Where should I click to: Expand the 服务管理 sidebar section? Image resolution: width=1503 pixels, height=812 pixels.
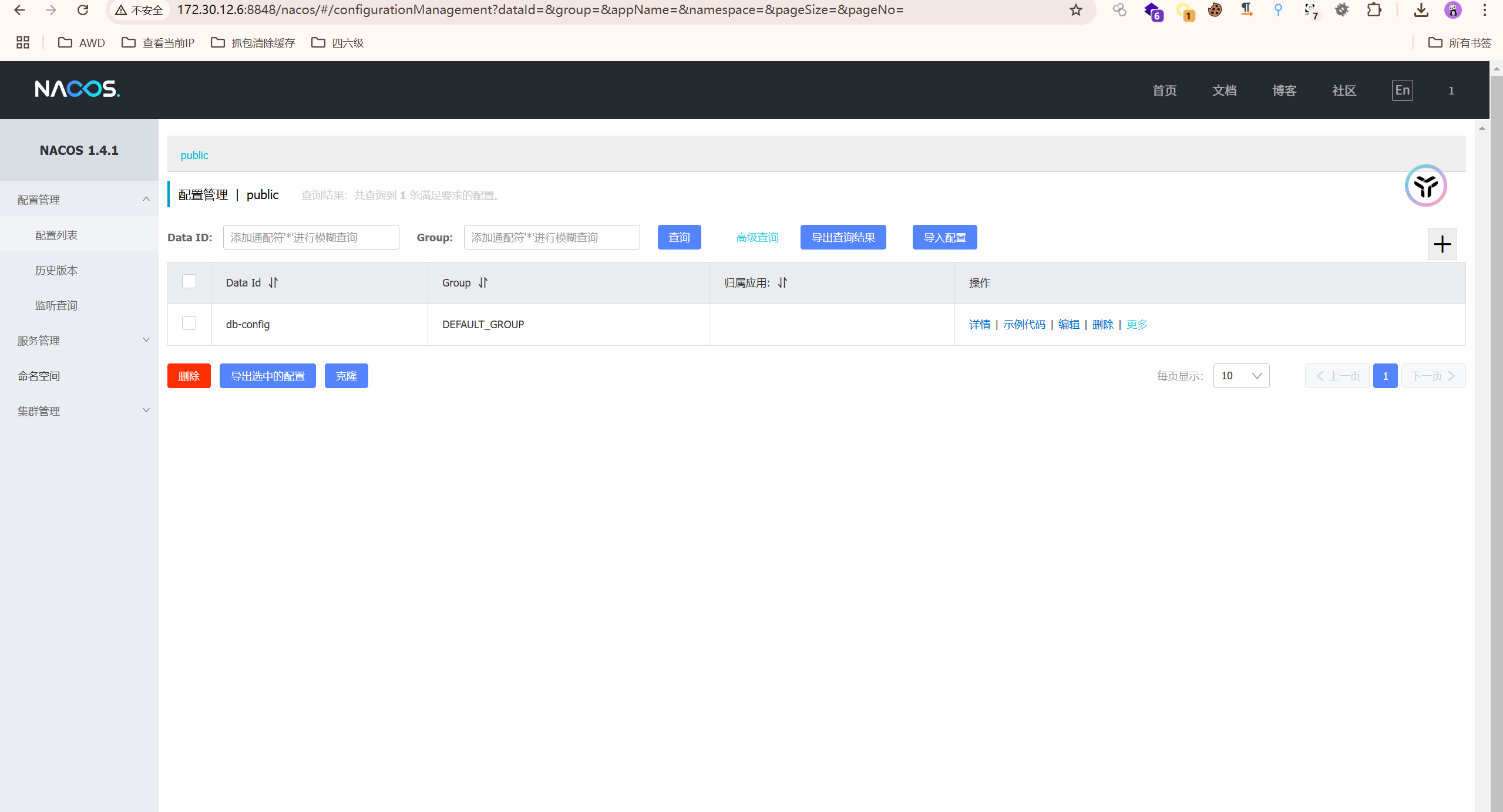[79, 341]
